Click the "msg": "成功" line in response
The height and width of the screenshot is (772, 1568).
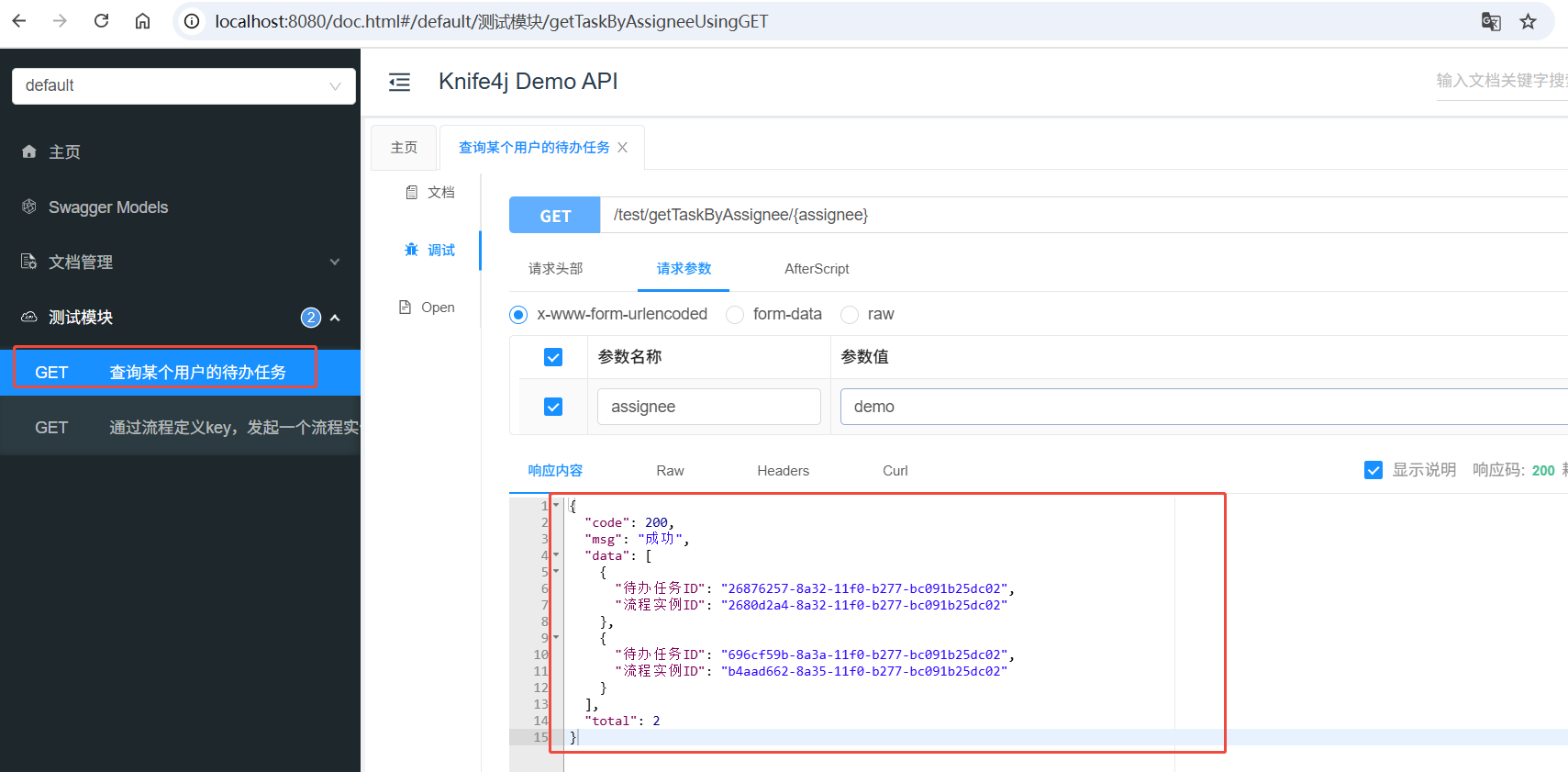tap(637, 539)
